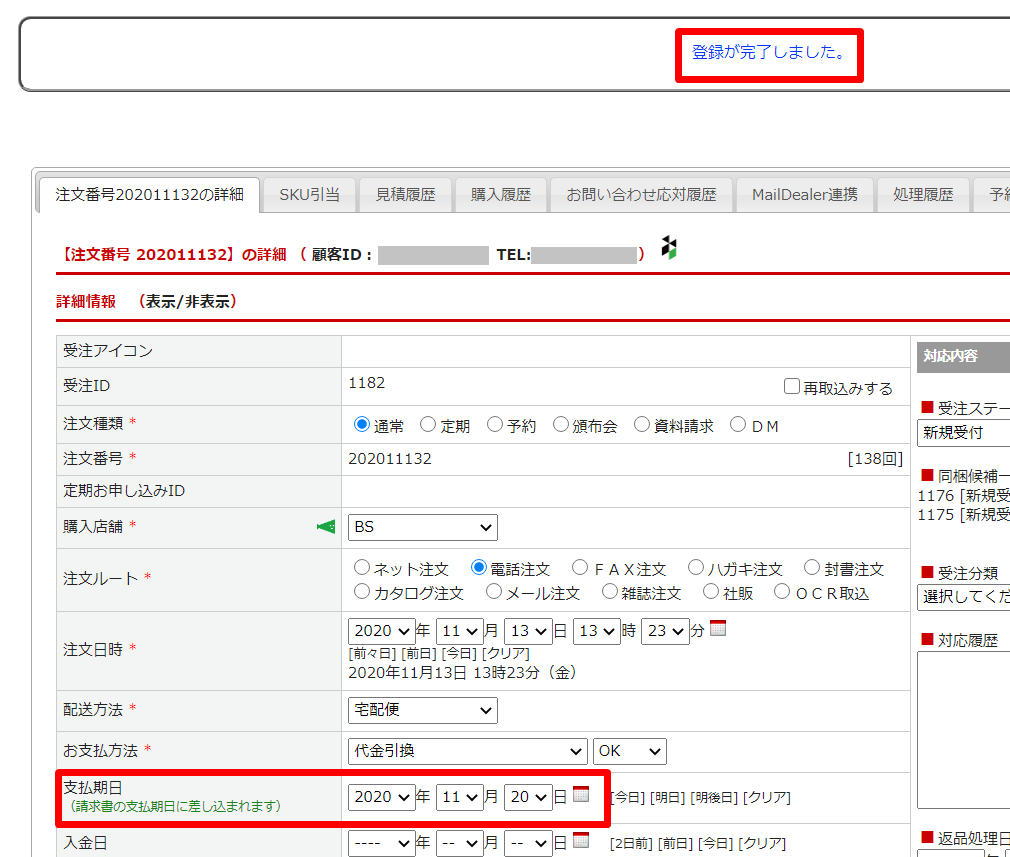Expand the 購入店舗 BS dropdown
Image resolution: width=1010 pixels, height=857 pixels.
[x=422, y=527]
